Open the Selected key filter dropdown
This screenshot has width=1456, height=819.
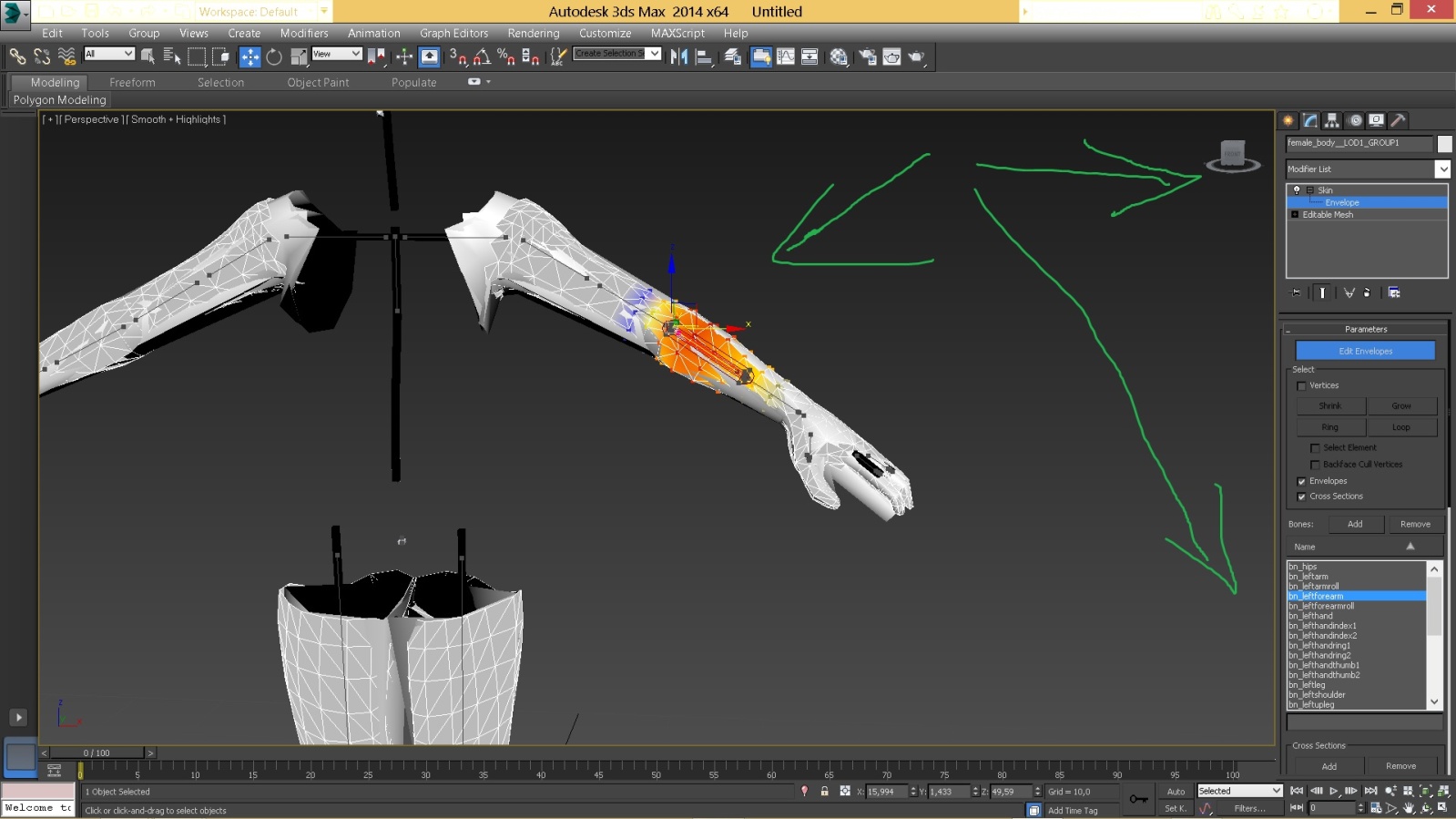1240,791
